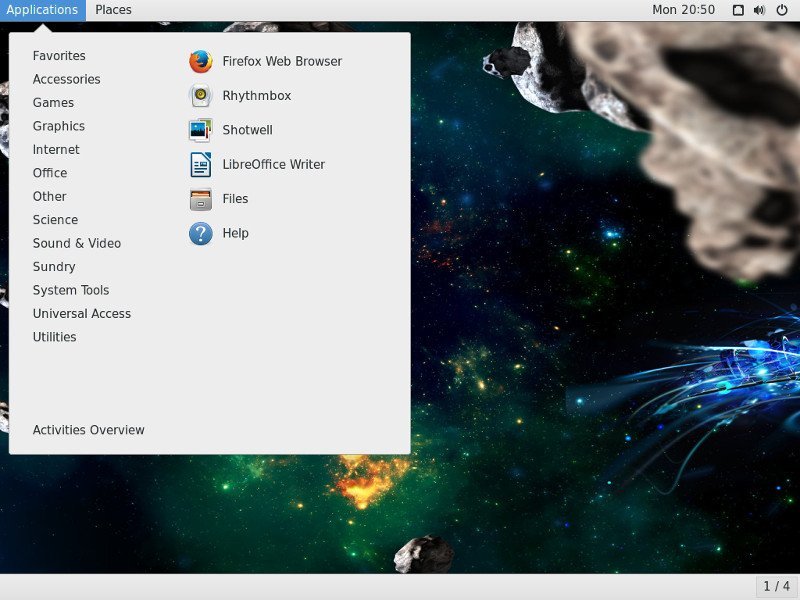Click the Shotwell photo icon
The image size is (800, 600).
tap(201, 130)
